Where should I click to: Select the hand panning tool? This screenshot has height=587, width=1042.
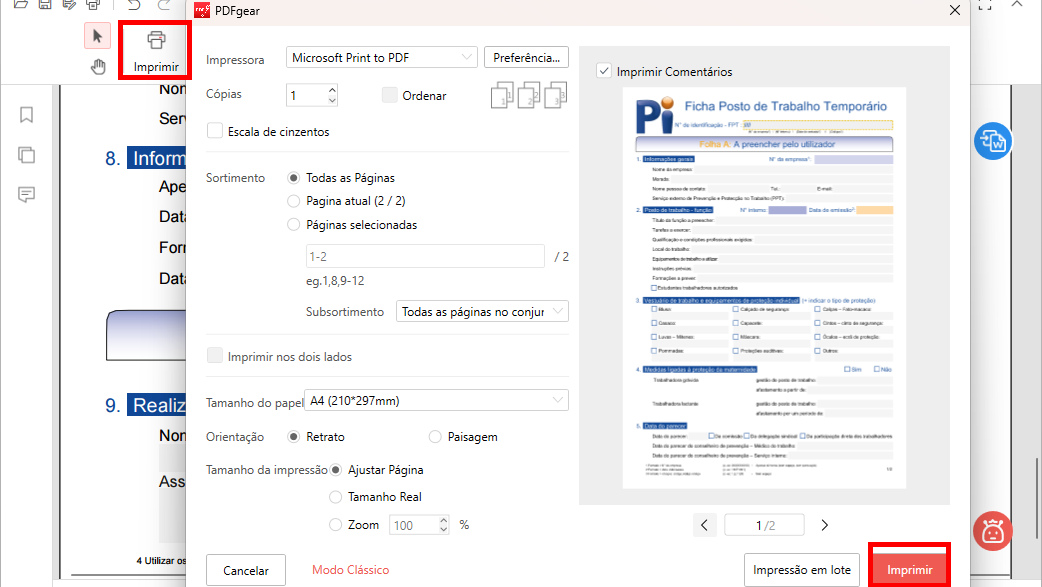pos(98,65)
